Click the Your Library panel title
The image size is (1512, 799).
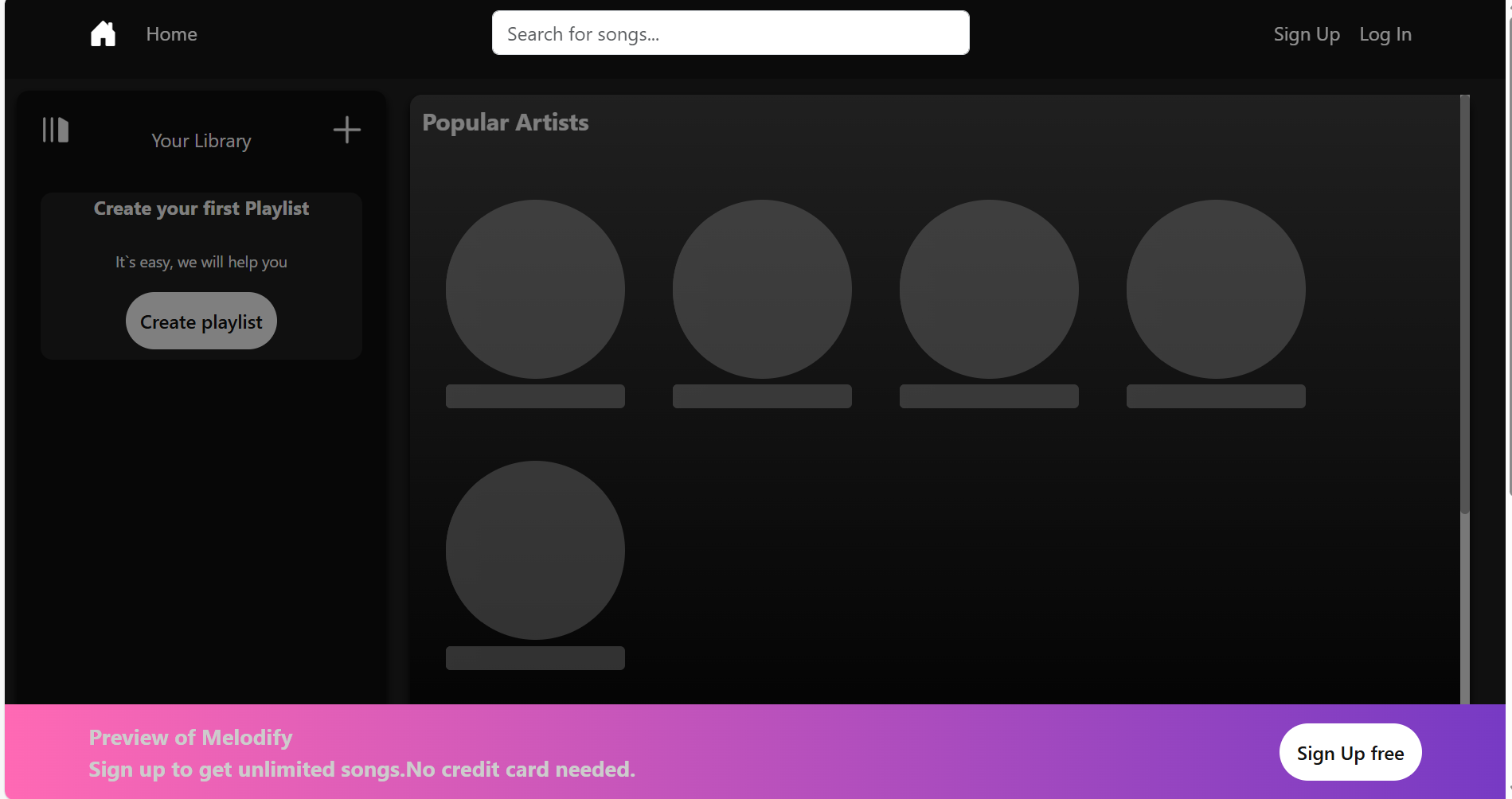pyautogui.click(x=201, y=140)
